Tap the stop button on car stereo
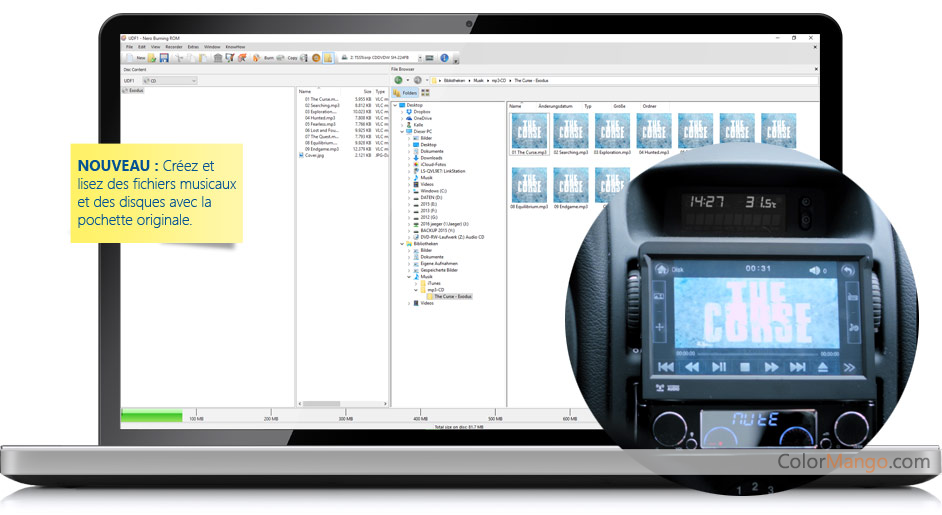This screenshot has height=515, width=942. [745, 367]
